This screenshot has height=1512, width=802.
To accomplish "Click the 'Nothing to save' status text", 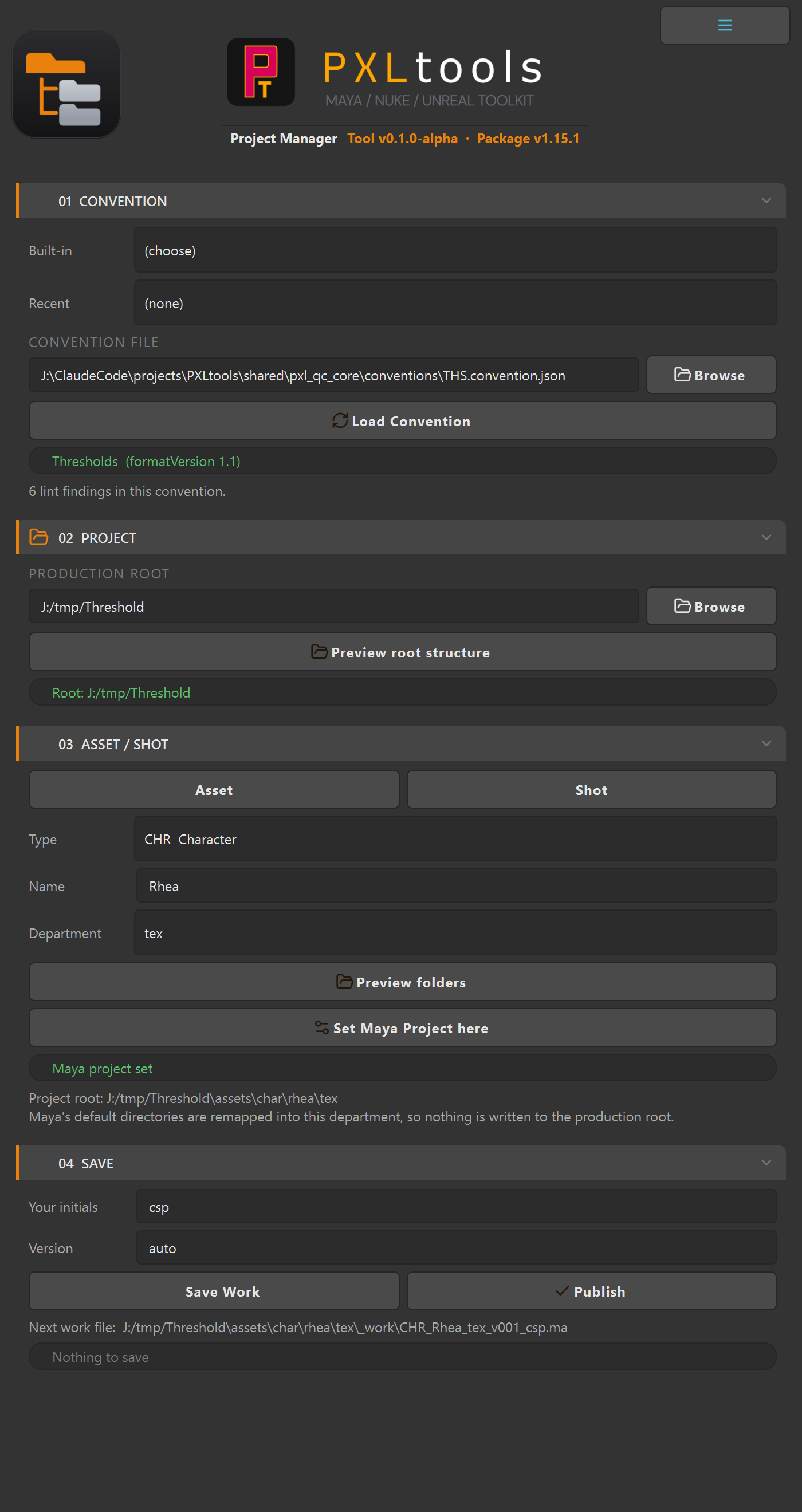I will [x=100, y=1357].
